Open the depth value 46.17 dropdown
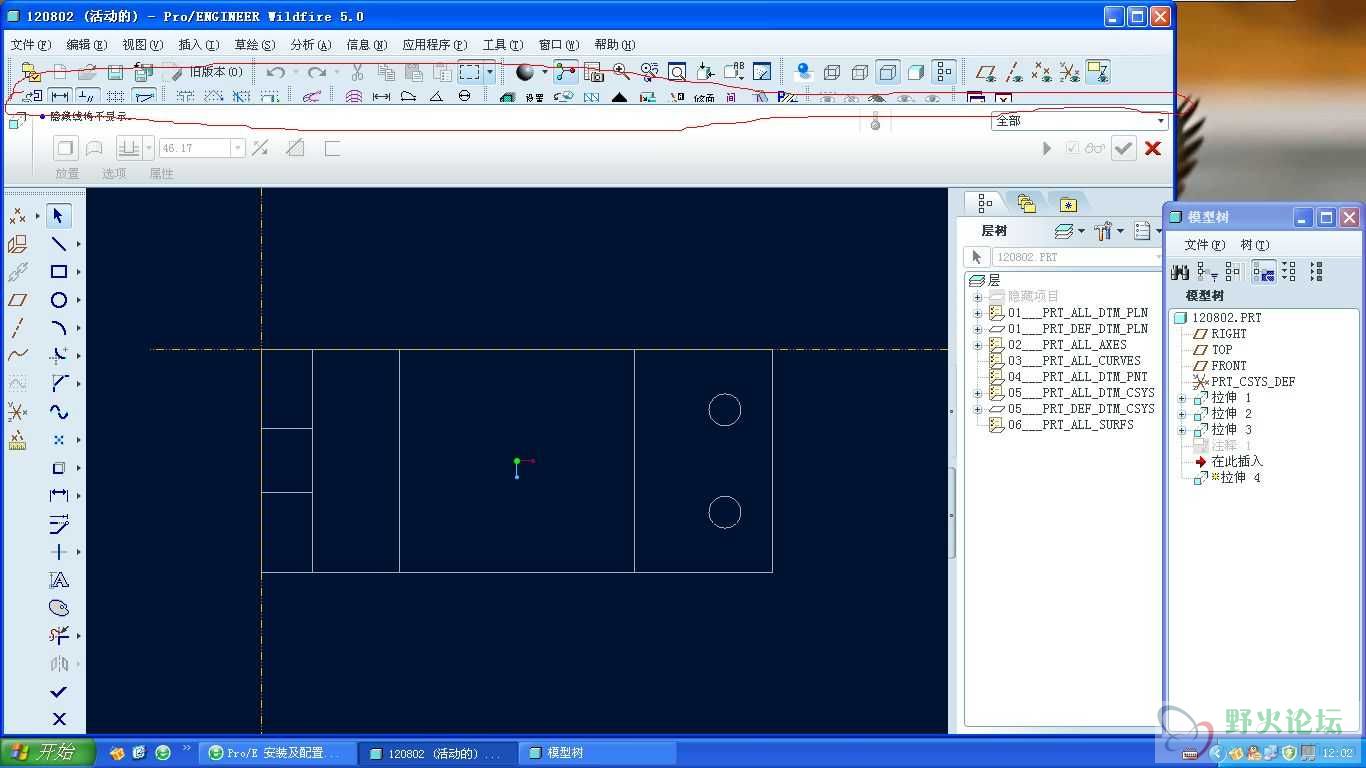 pos(238,148)
